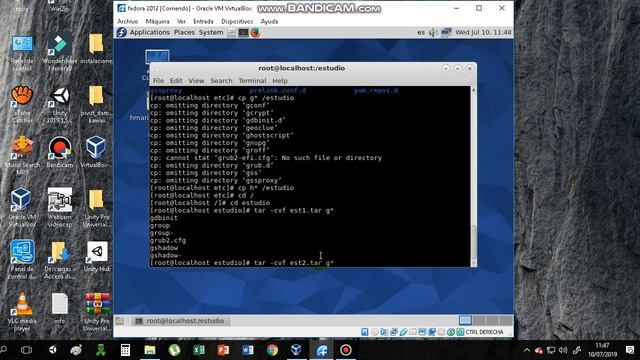This screenshot has width=640, height=360.
Task: Open Chrome from Windows taskbar
Action: pyautogui.click(x=272, y=350)
